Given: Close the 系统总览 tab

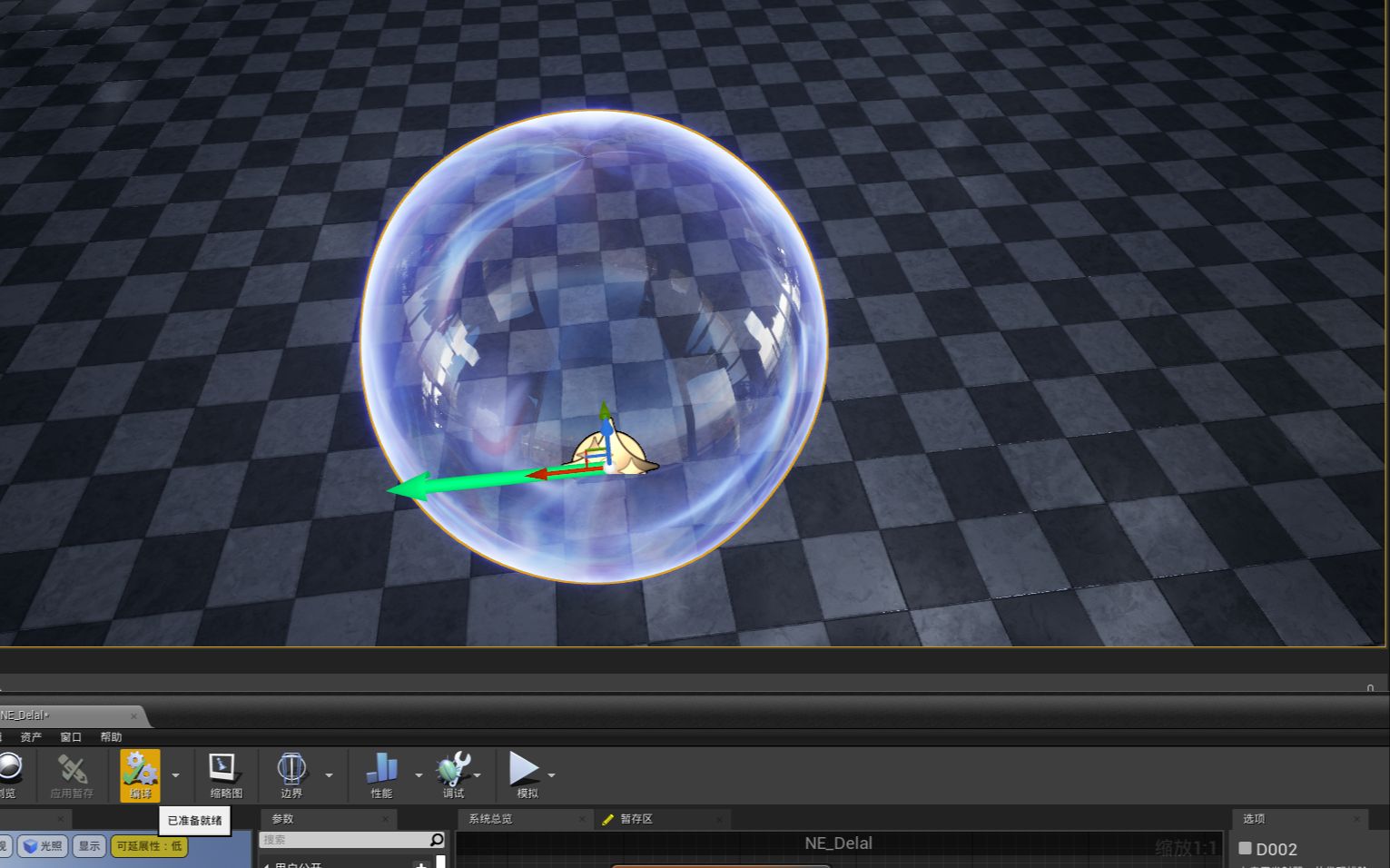Looking at the screenshot, I should tap(582, 819).
